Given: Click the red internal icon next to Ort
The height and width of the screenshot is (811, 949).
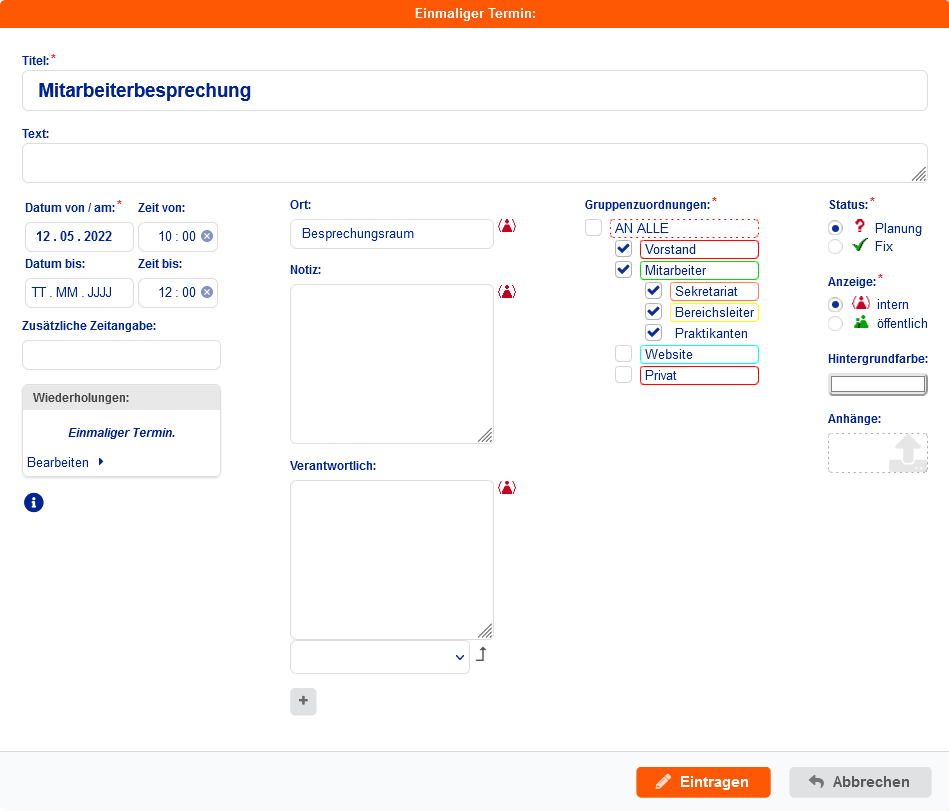Looking at the screenshot, I should pos(507,226).
